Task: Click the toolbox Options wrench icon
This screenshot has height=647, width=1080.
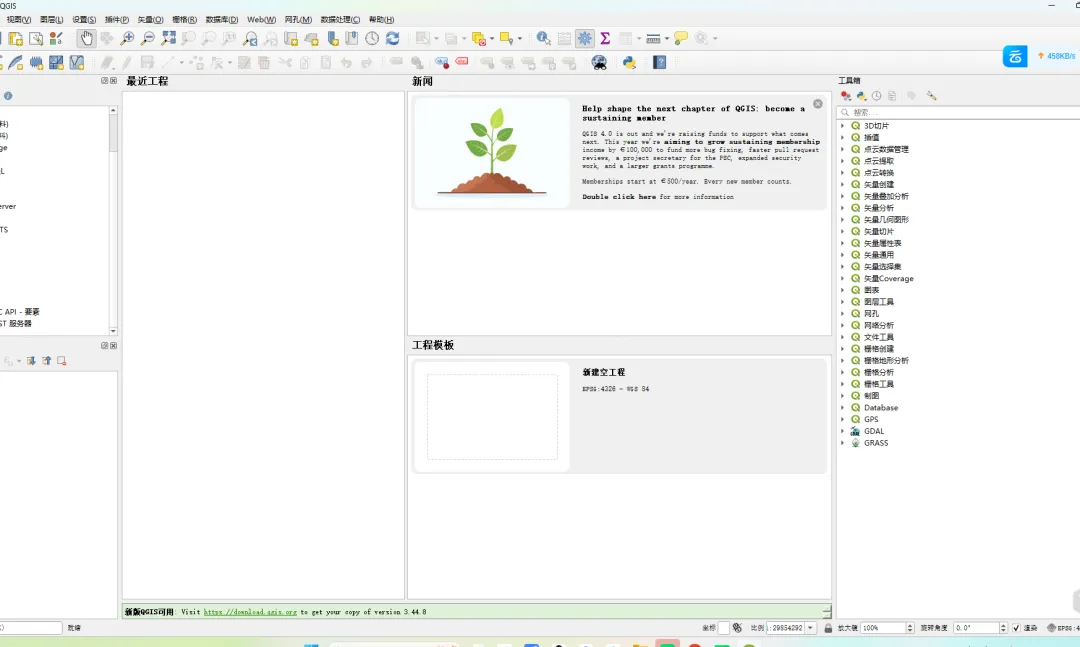Action: coord(931,96)
